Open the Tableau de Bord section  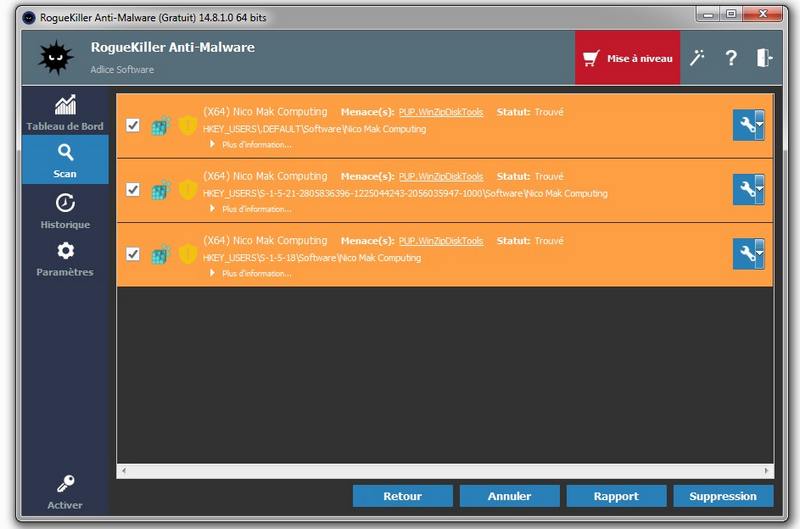[65, 112]
